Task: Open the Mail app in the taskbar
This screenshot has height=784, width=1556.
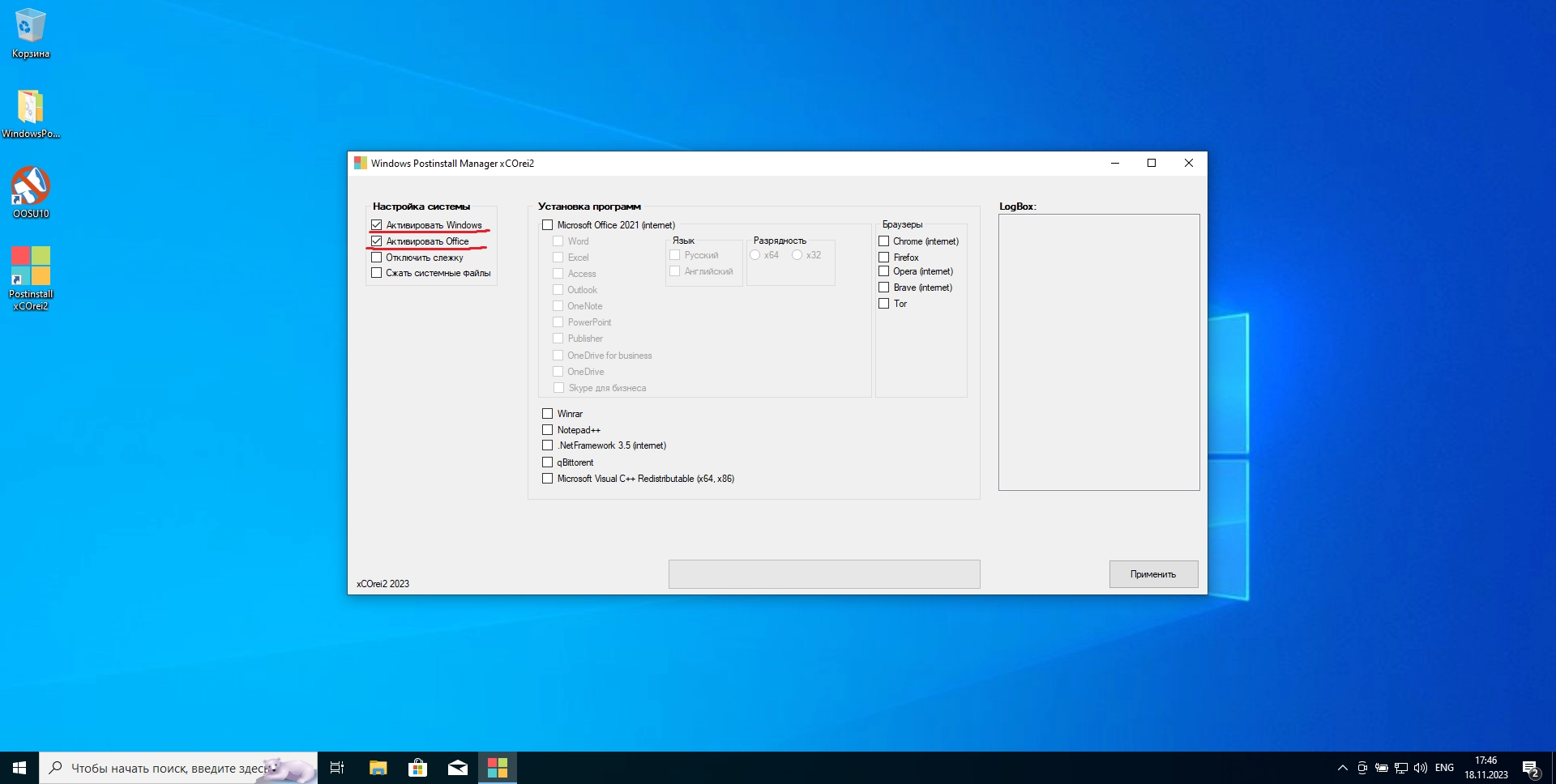Action: coord(457,768)
